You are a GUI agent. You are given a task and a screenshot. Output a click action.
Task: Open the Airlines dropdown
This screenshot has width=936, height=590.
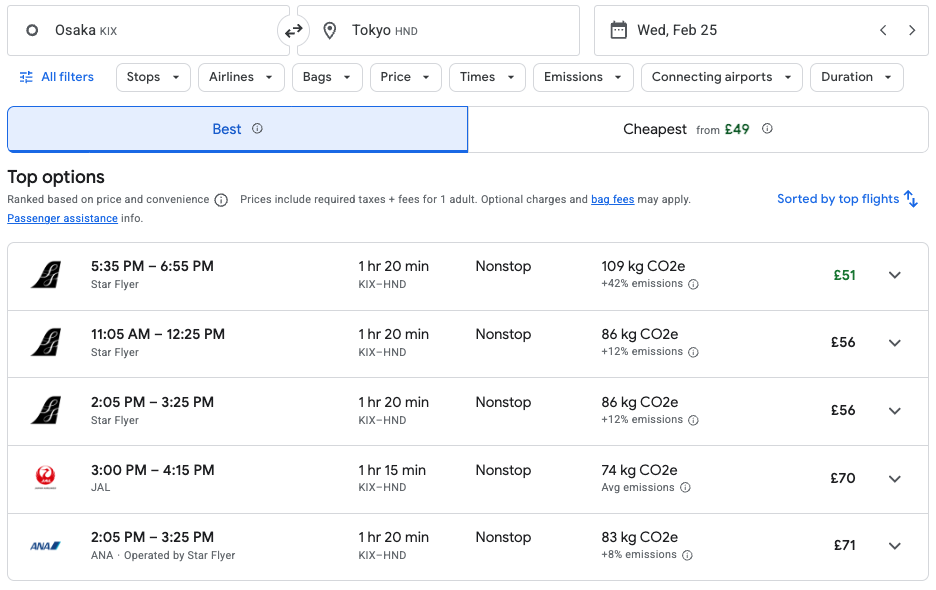pyautogui.click(x=240, y=77)
